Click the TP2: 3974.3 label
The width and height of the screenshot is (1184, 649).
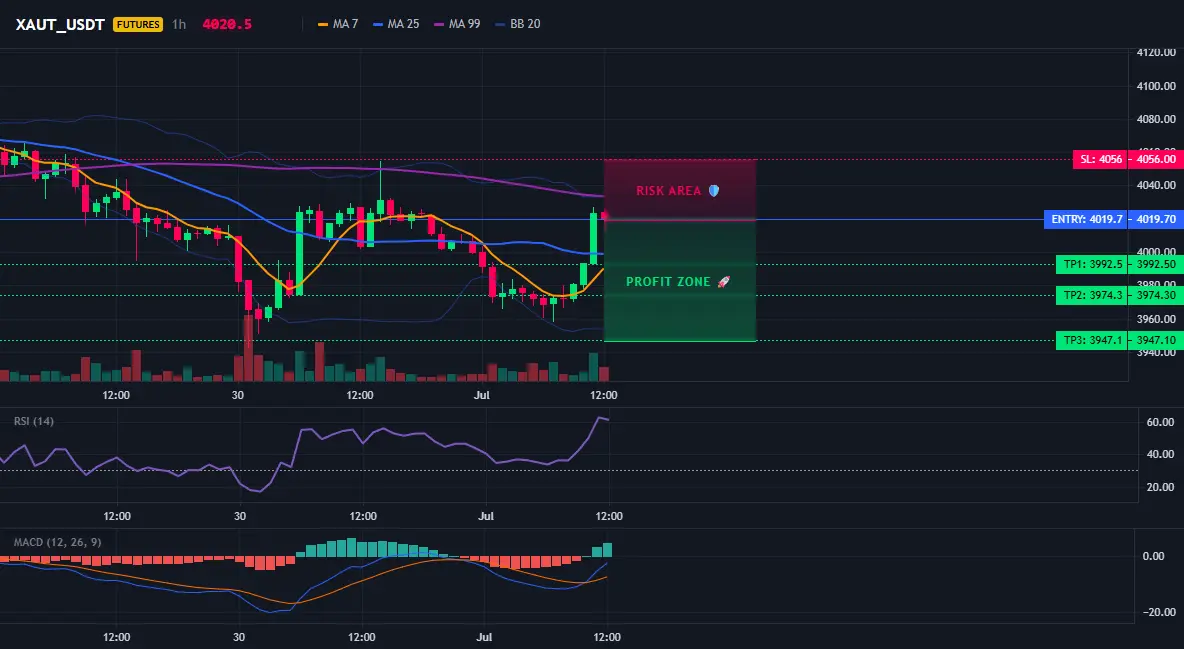[1093, 295]
